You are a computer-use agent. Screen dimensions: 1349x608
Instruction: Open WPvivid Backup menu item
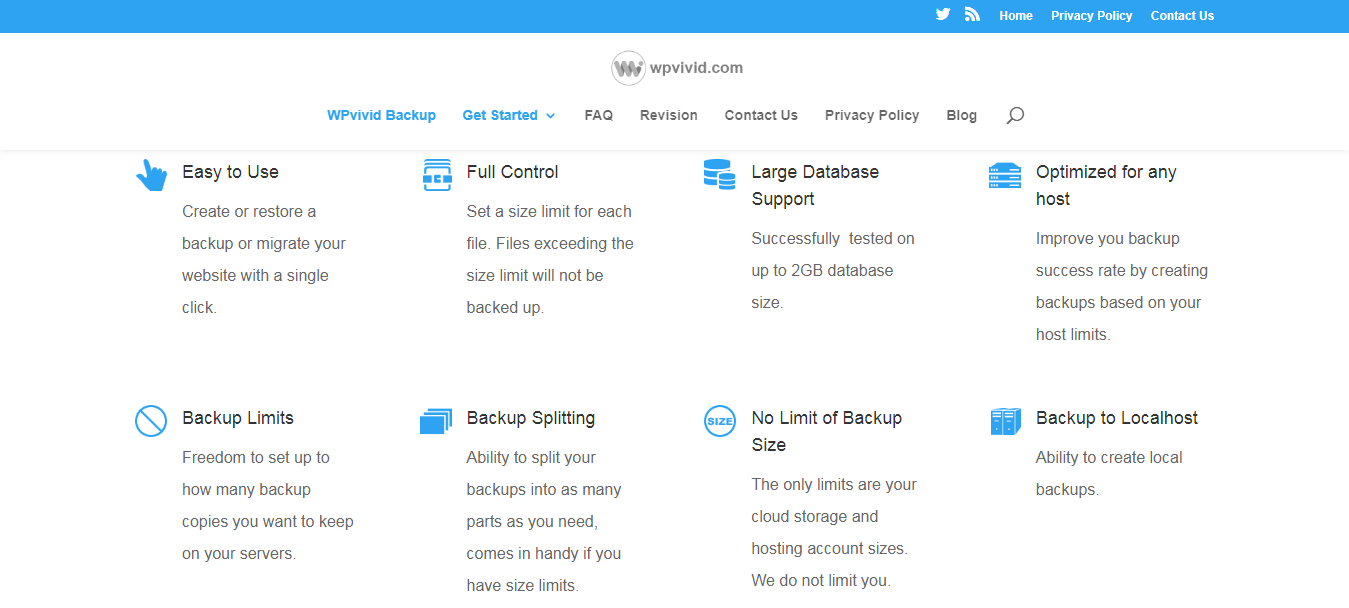point(381,115)
